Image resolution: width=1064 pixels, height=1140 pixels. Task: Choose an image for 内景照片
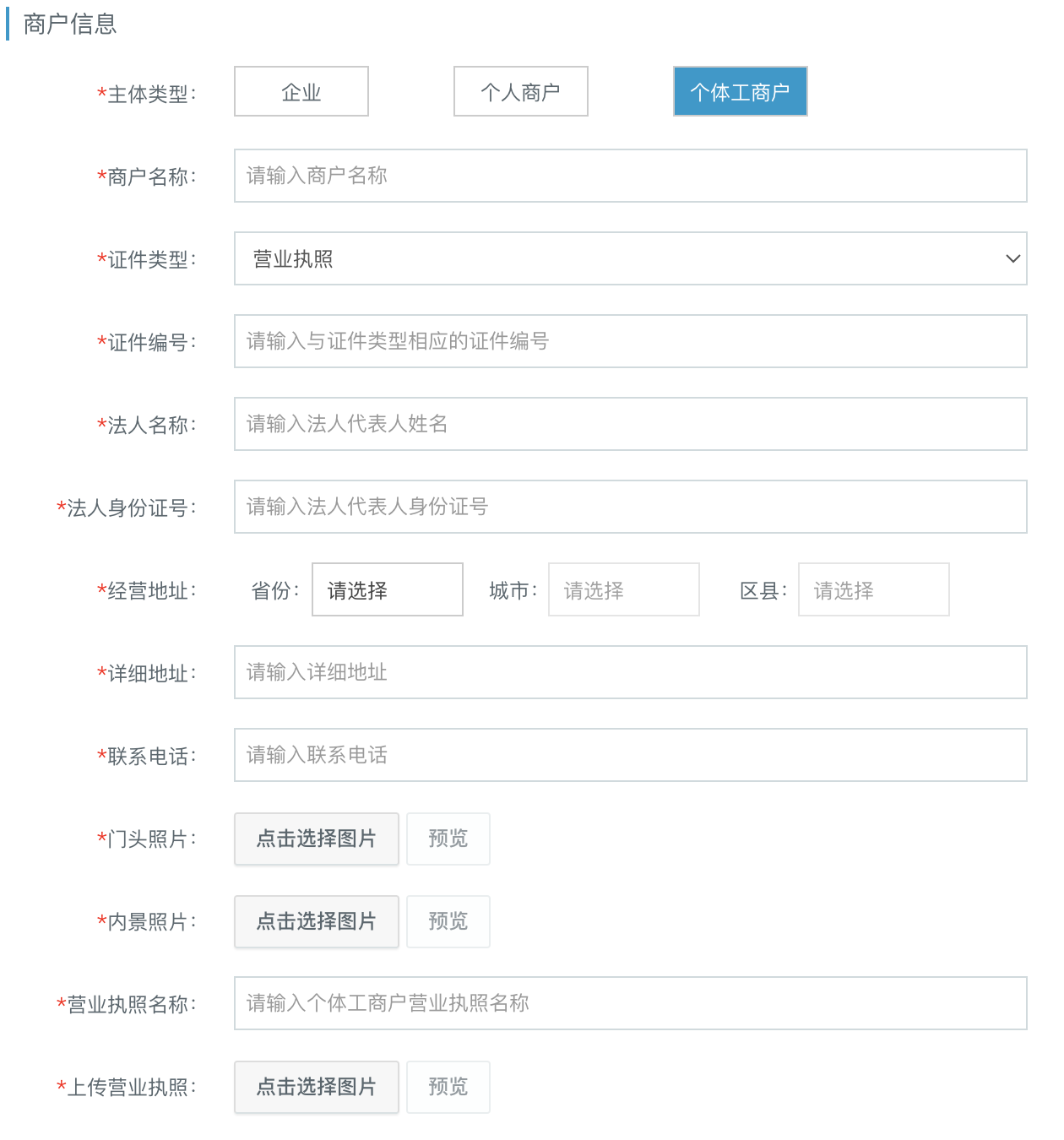click(x=317, y=921)
